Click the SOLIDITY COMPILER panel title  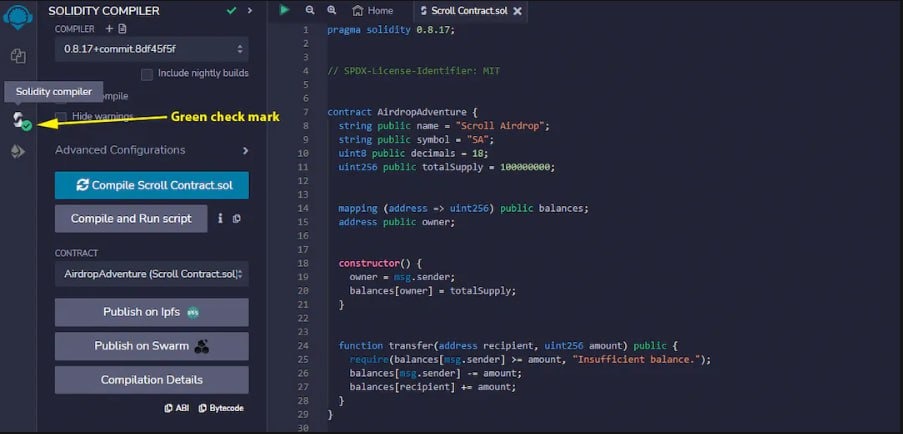pyautogui.click(x=104, y=11)
